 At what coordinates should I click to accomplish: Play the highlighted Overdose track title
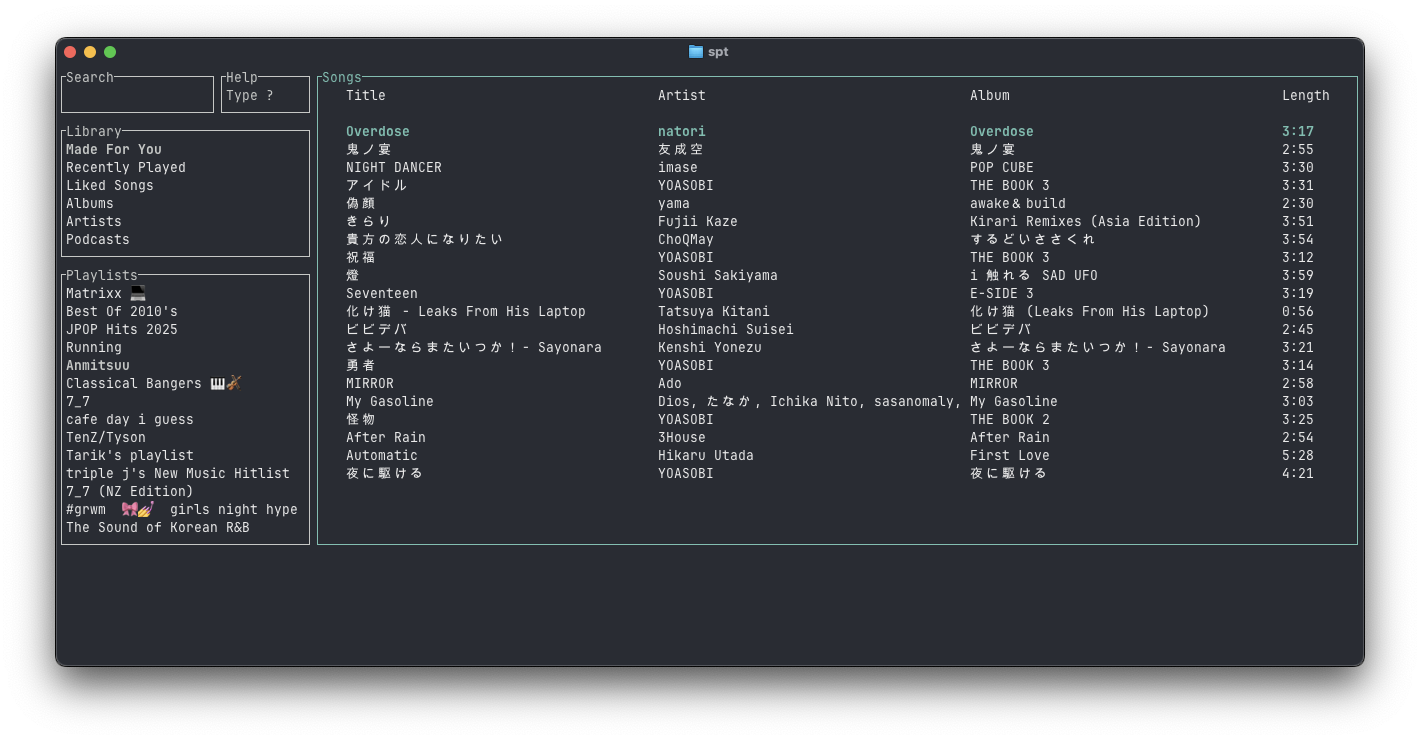(378, 132)
